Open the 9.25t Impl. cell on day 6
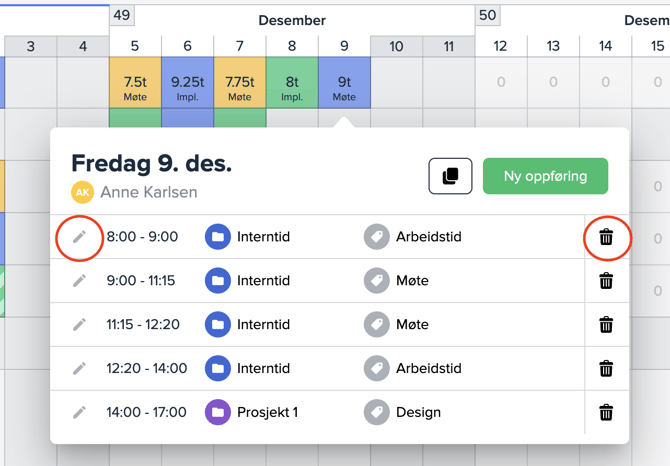This screenshot has width=670, height=466. (x=187, y=82)
